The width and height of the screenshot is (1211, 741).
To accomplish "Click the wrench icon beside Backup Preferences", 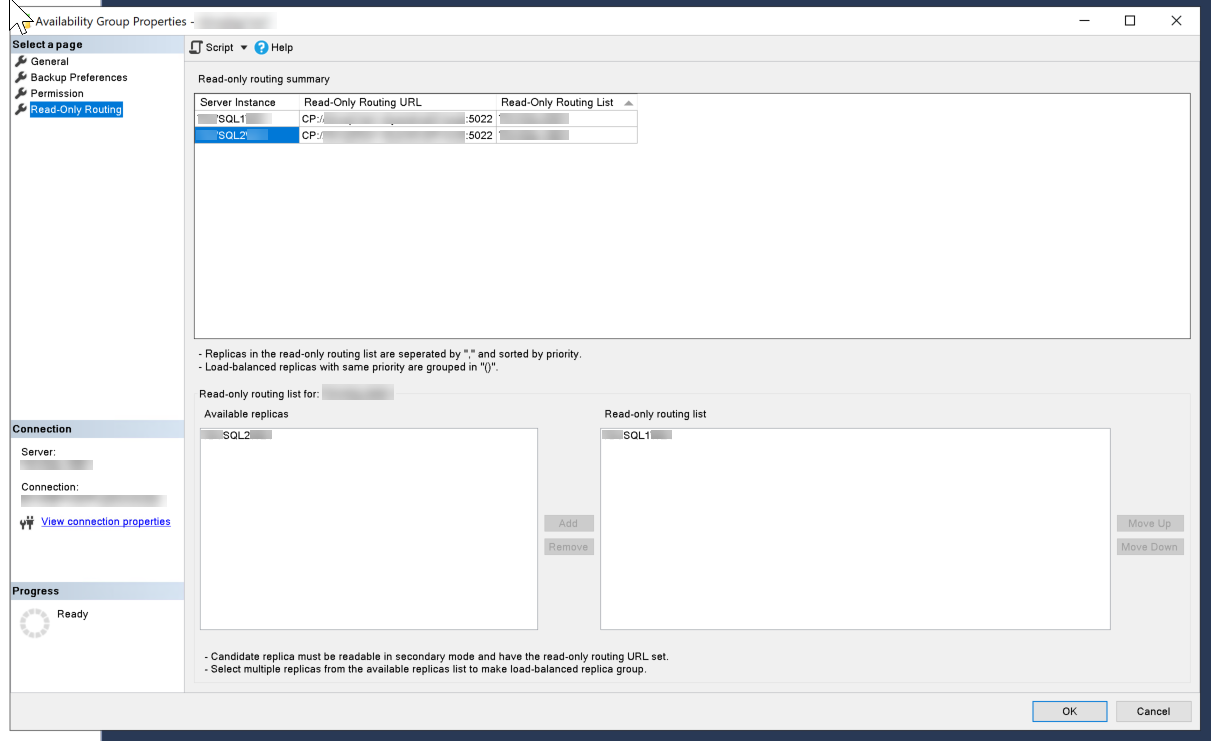I will point(20,77).
